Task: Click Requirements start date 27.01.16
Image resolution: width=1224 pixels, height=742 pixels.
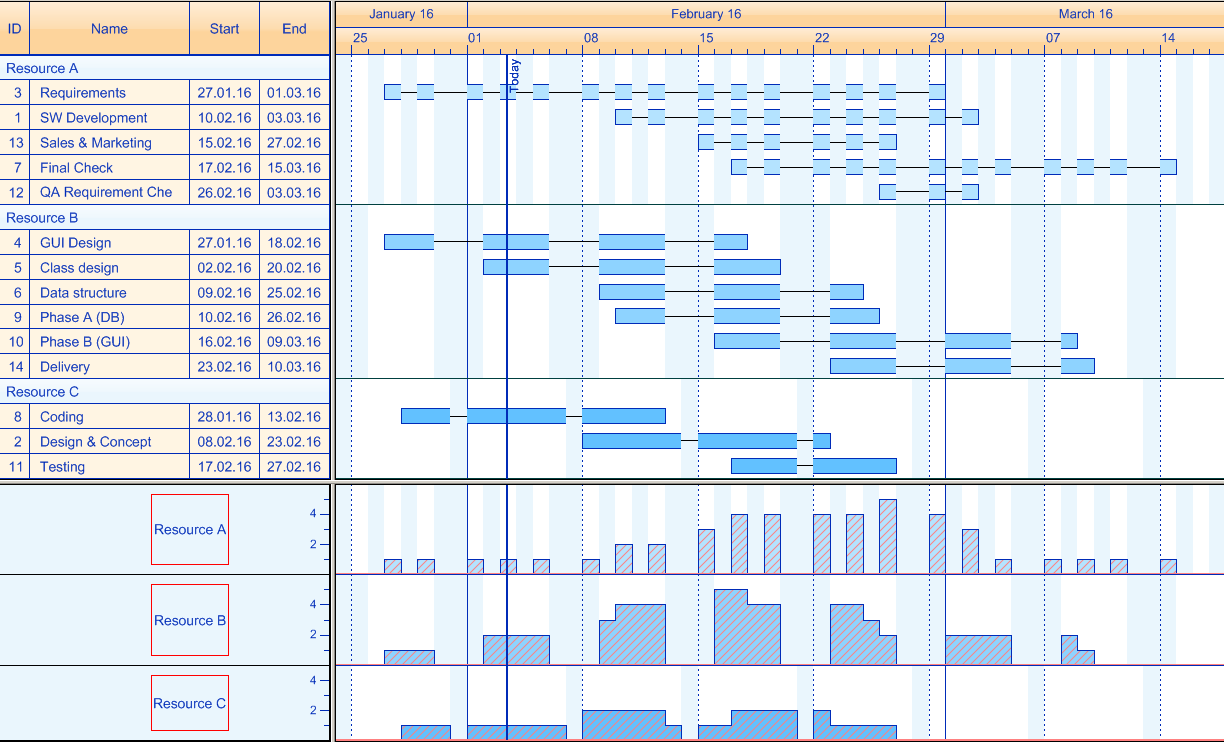Action: point(224,93)
